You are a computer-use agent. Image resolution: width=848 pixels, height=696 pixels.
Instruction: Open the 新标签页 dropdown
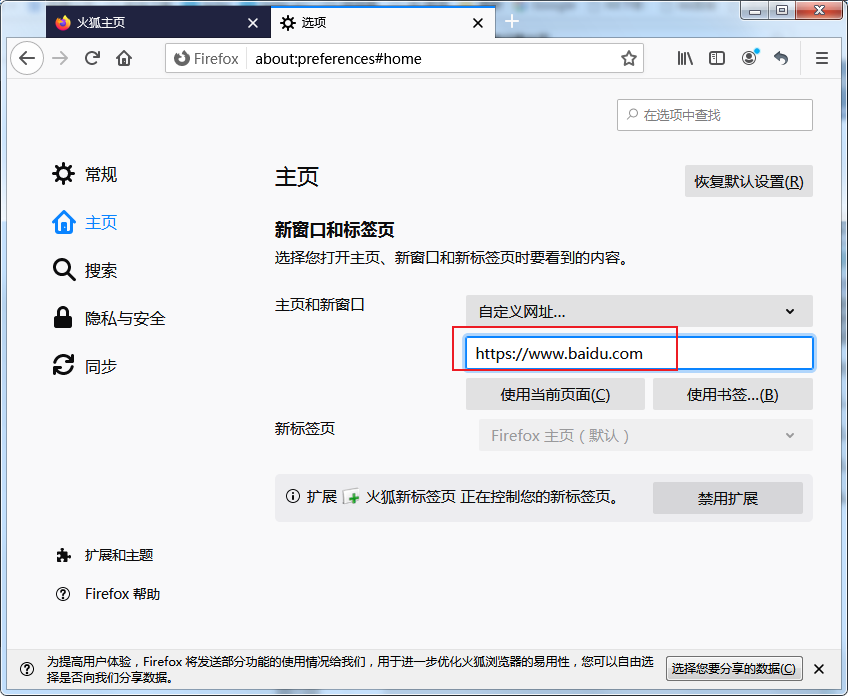pos(645,435)
